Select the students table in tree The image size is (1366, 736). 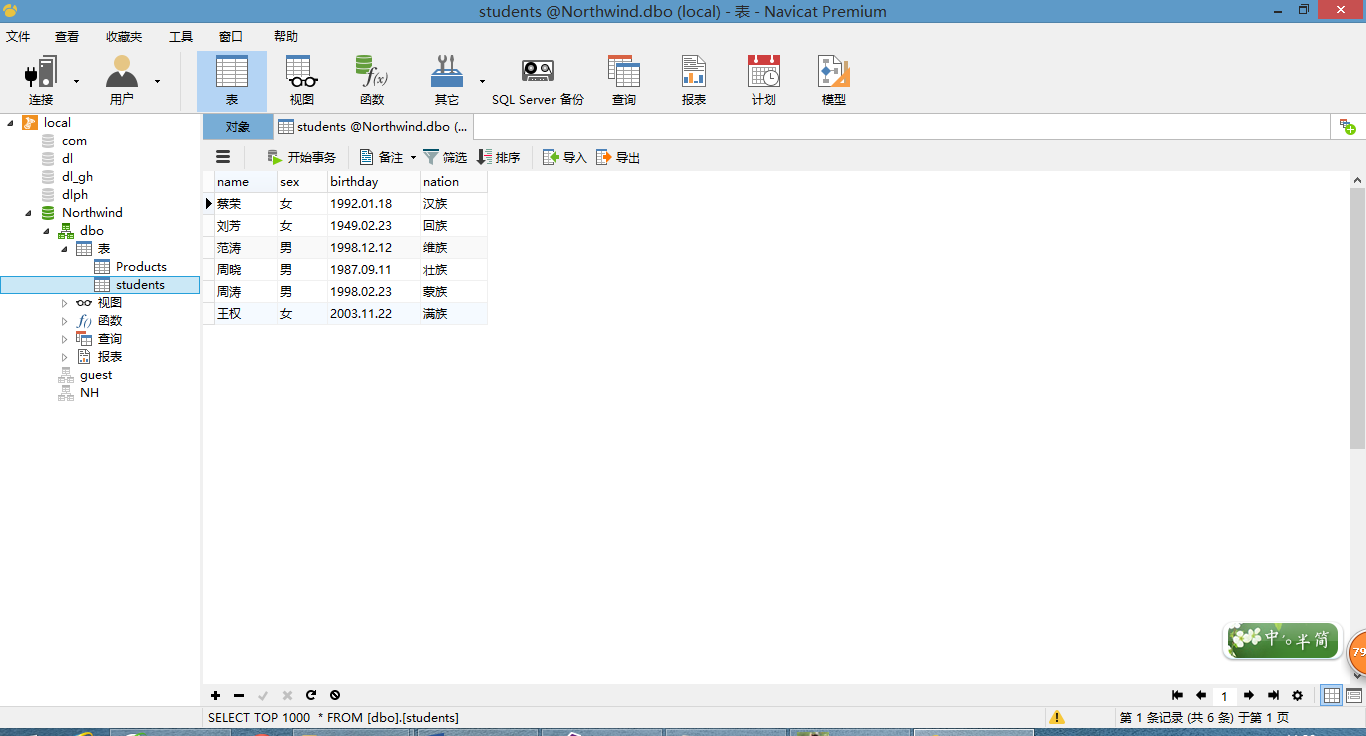(140, 285)
